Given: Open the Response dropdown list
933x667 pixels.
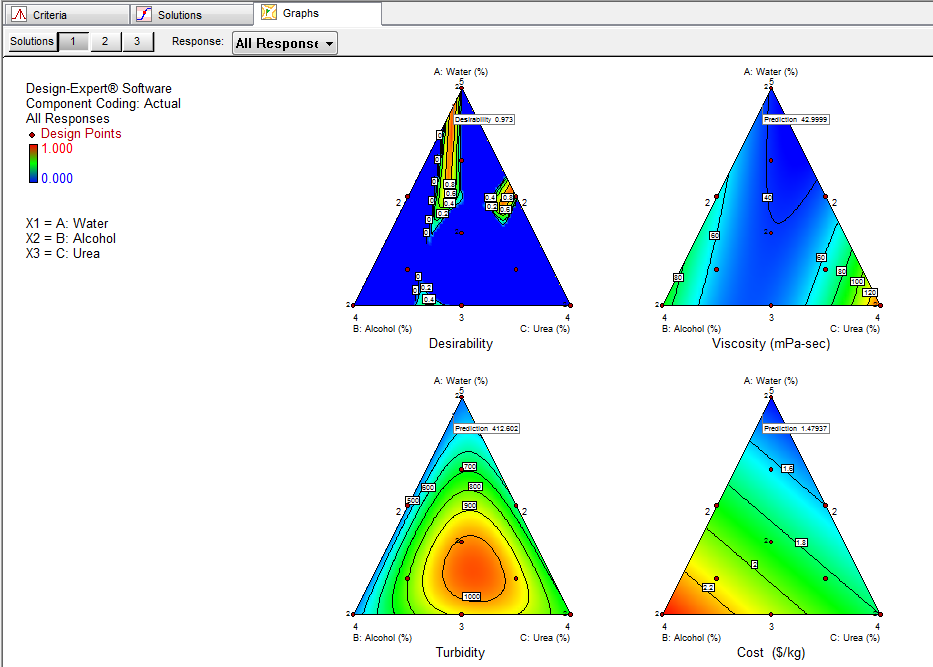Looking at the screenshot, I should coord(285,43).
